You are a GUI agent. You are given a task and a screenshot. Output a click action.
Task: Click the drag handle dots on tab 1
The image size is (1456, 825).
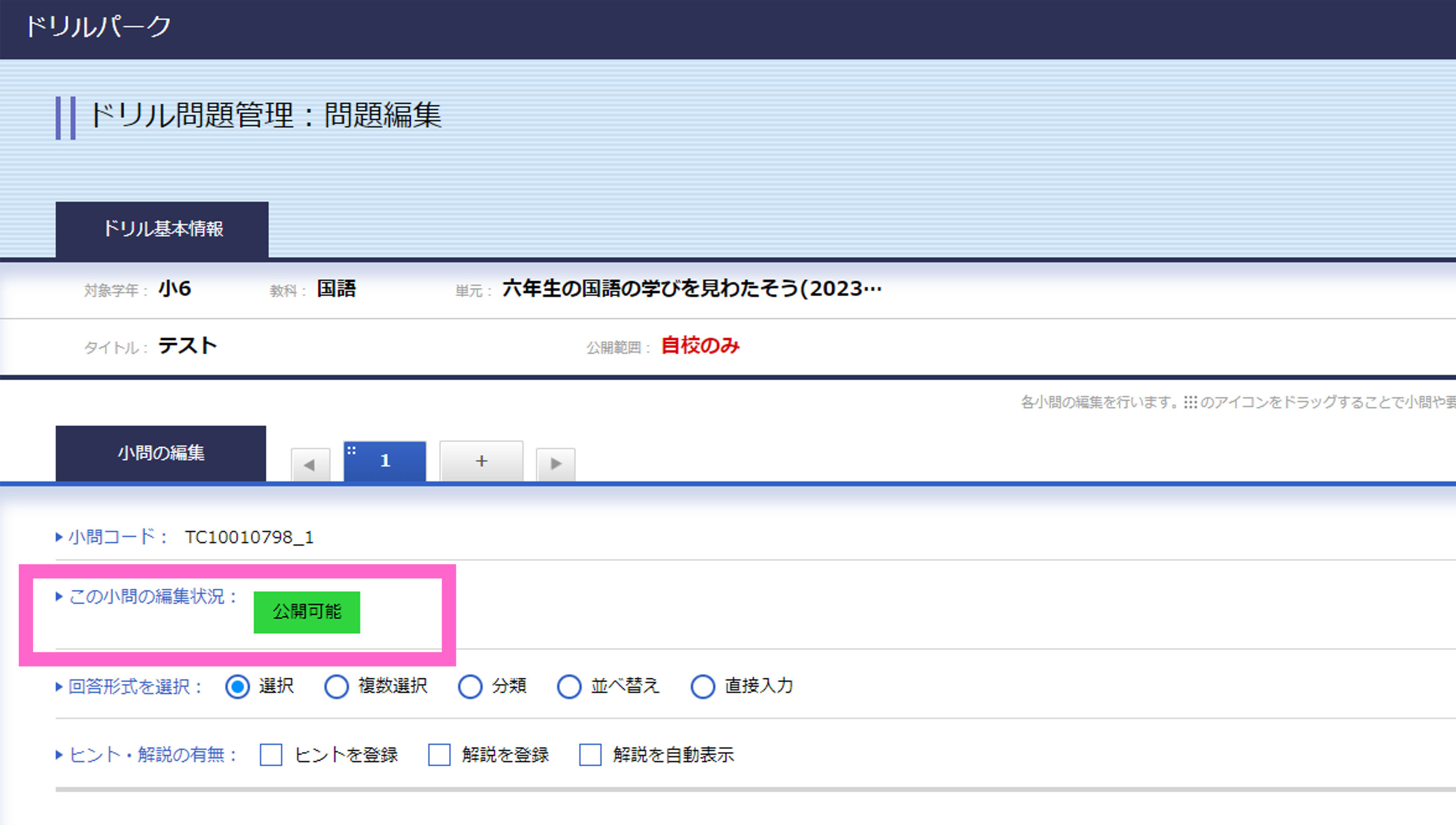click(351, 451)
